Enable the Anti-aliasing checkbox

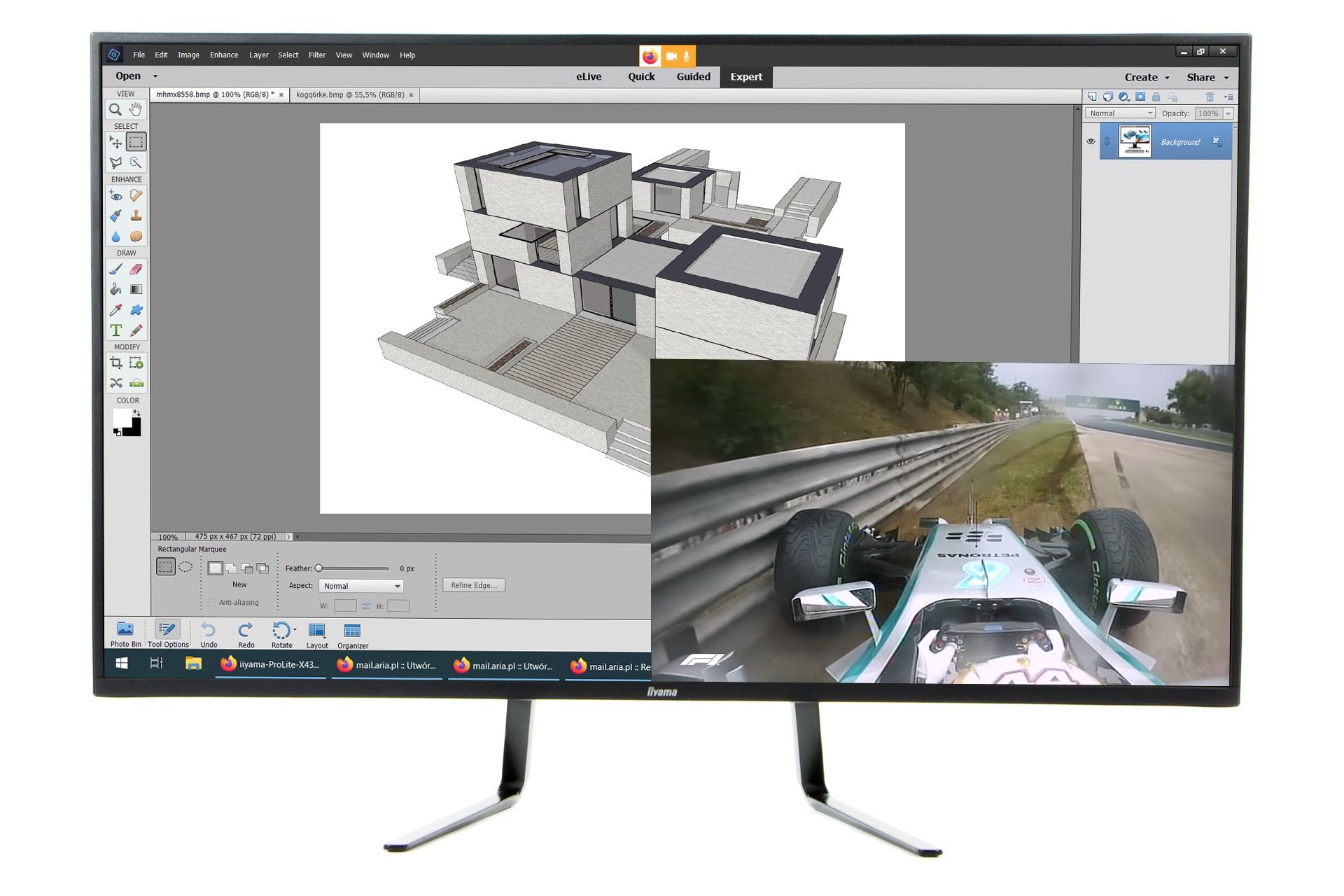(x=211, y=603)
